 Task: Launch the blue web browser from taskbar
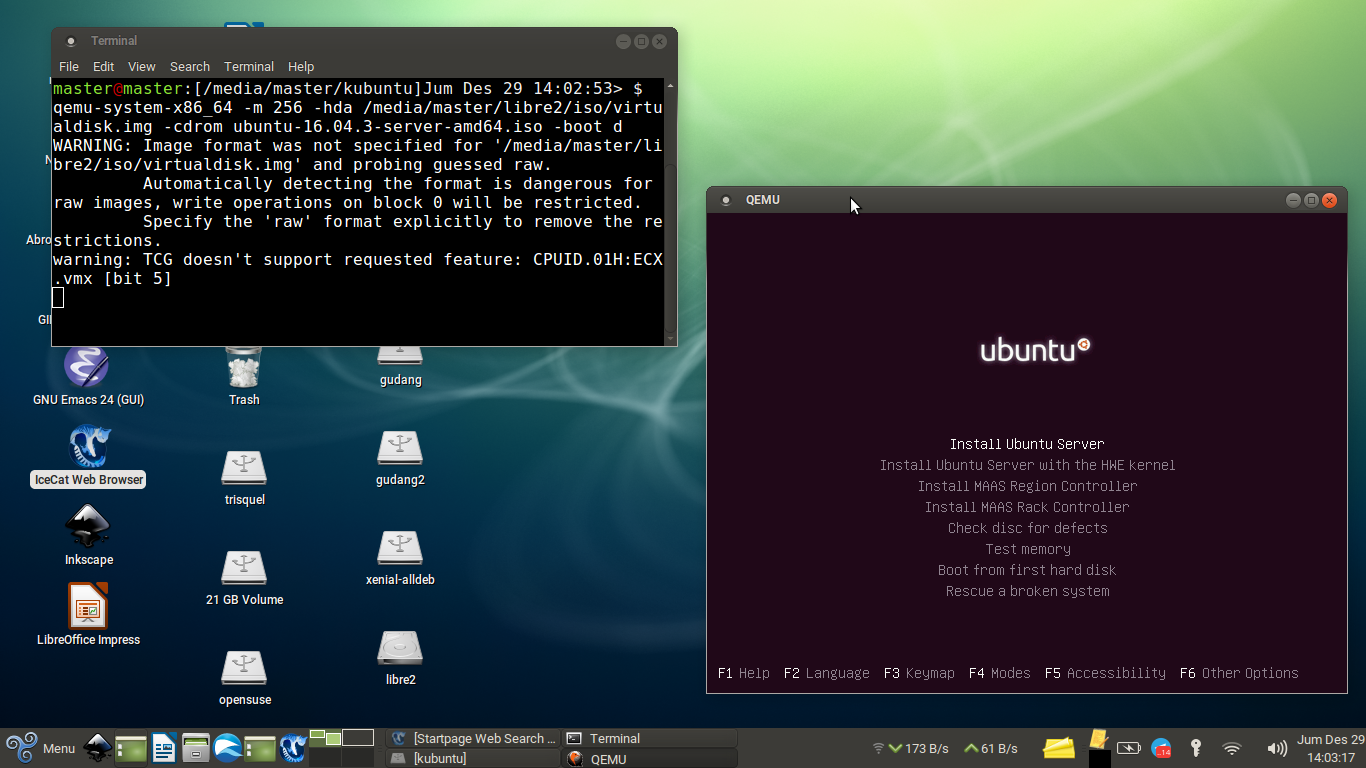tap(227, 747)
